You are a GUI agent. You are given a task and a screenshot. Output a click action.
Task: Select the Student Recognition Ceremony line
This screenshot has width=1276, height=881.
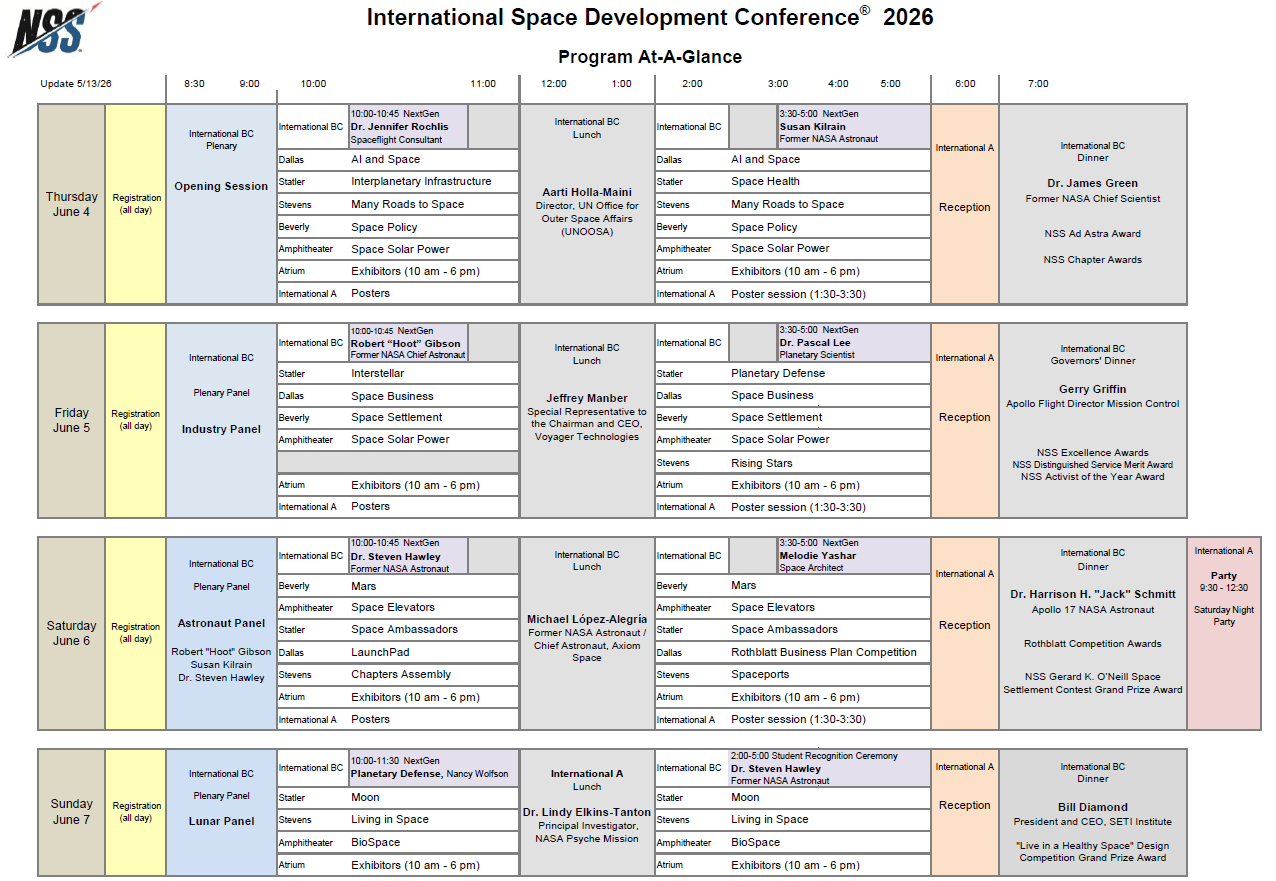pos(815,756)
